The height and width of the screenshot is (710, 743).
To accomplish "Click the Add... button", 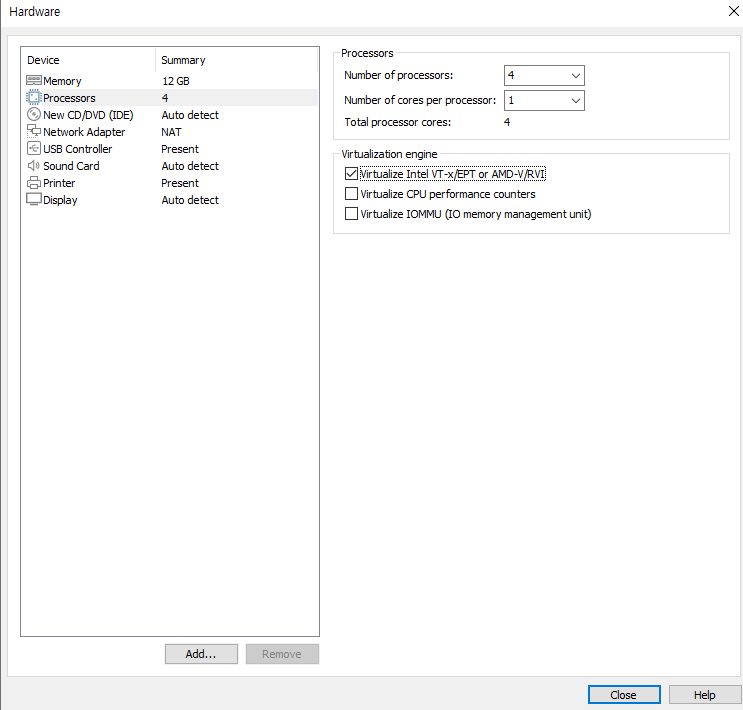I will click(x=201, y=654).
